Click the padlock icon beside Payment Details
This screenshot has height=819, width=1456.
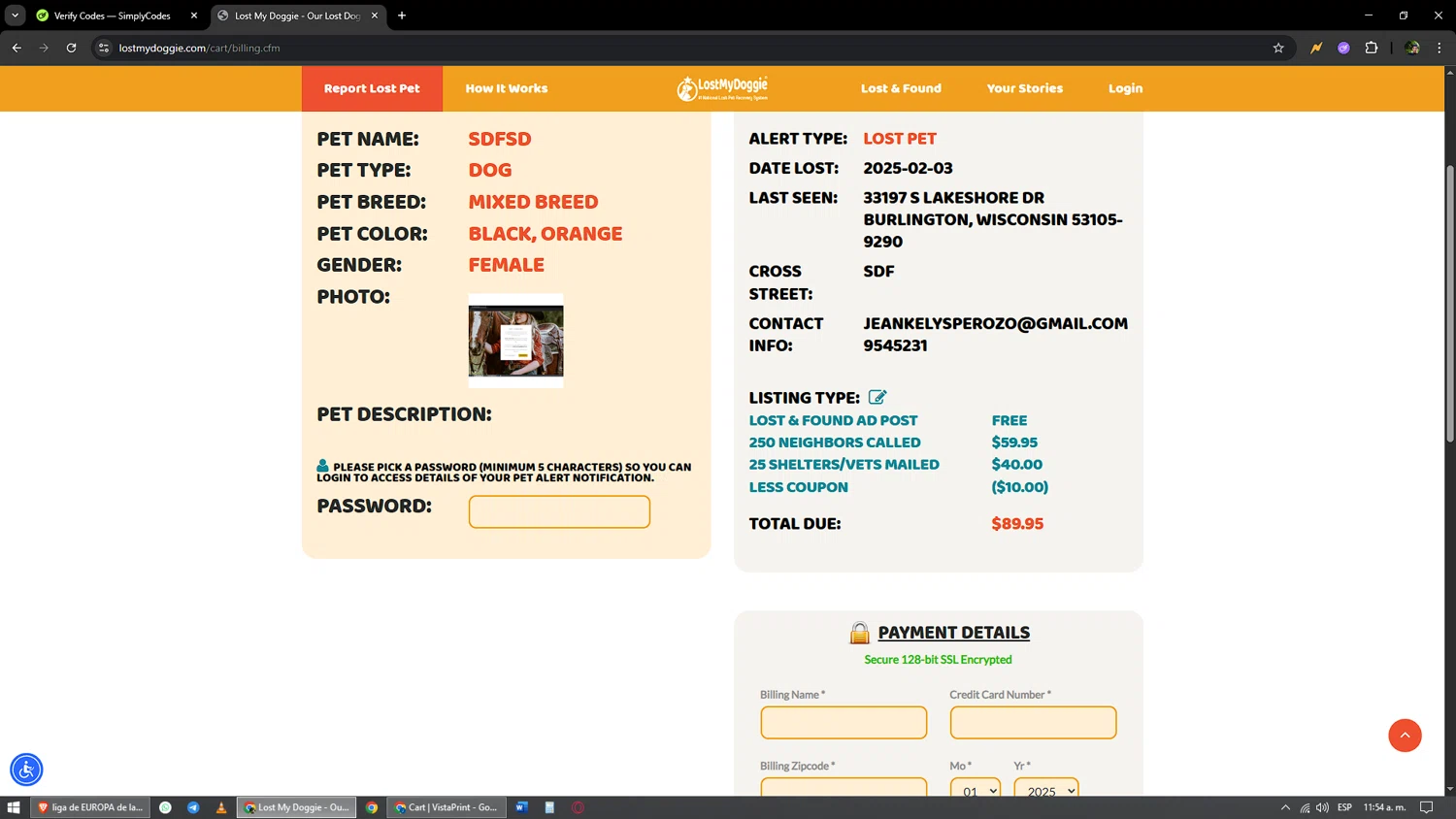(859, 633)
